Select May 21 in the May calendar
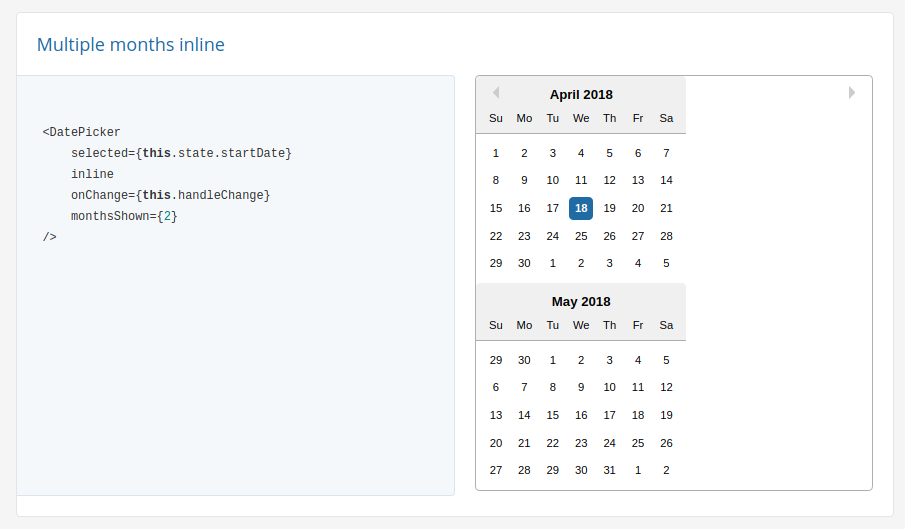This screenshot has width=905, height=529. pos(524,443)
